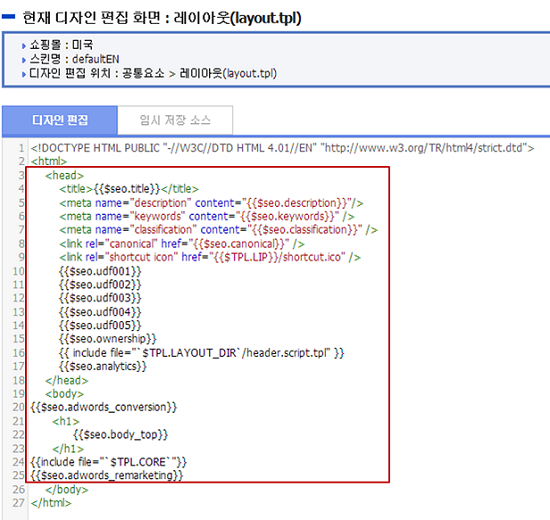Viewport: 550px width, 520px height.
Task: Click the header.script.tpl include line
Action: pos(202,353)
